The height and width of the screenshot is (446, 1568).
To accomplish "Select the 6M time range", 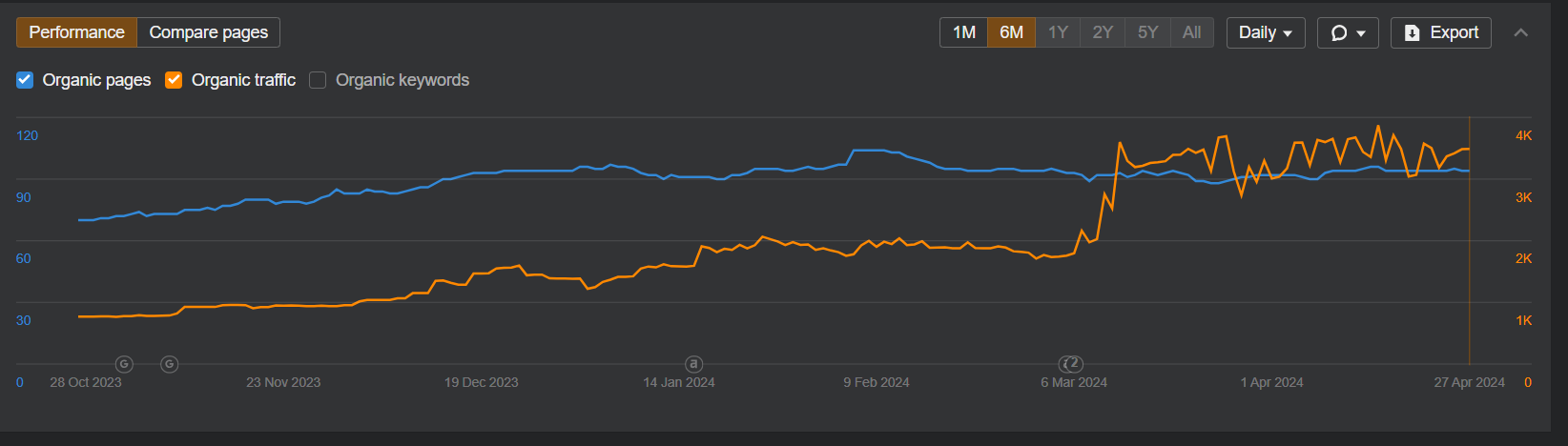I will point(1011,32).
